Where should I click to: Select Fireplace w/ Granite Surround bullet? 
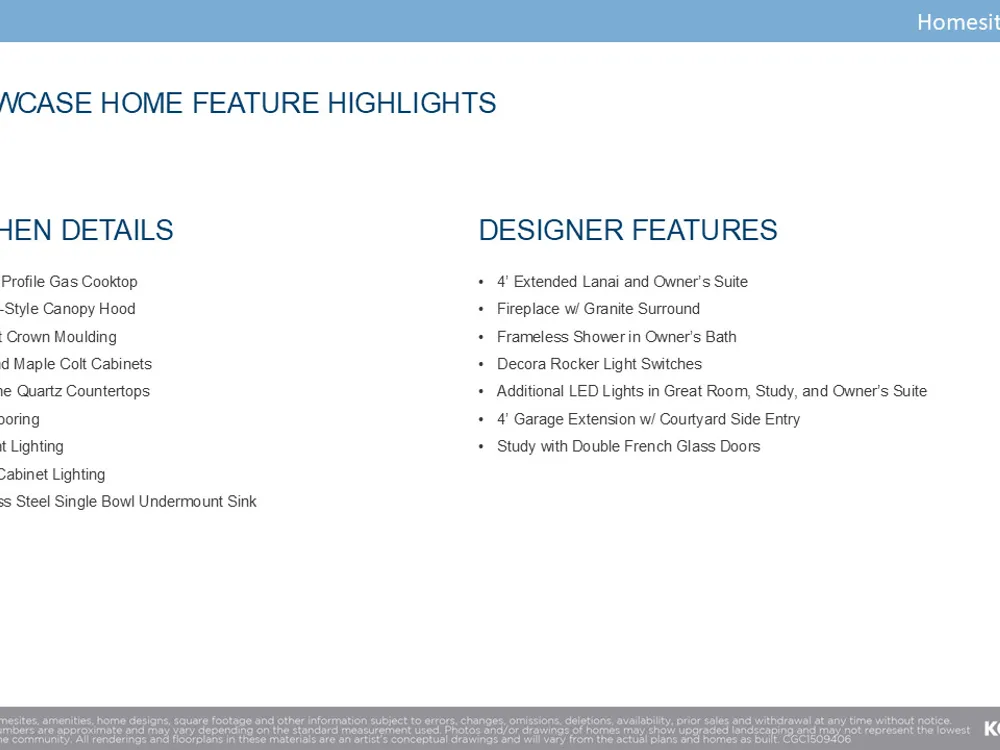tap(598, 309)
